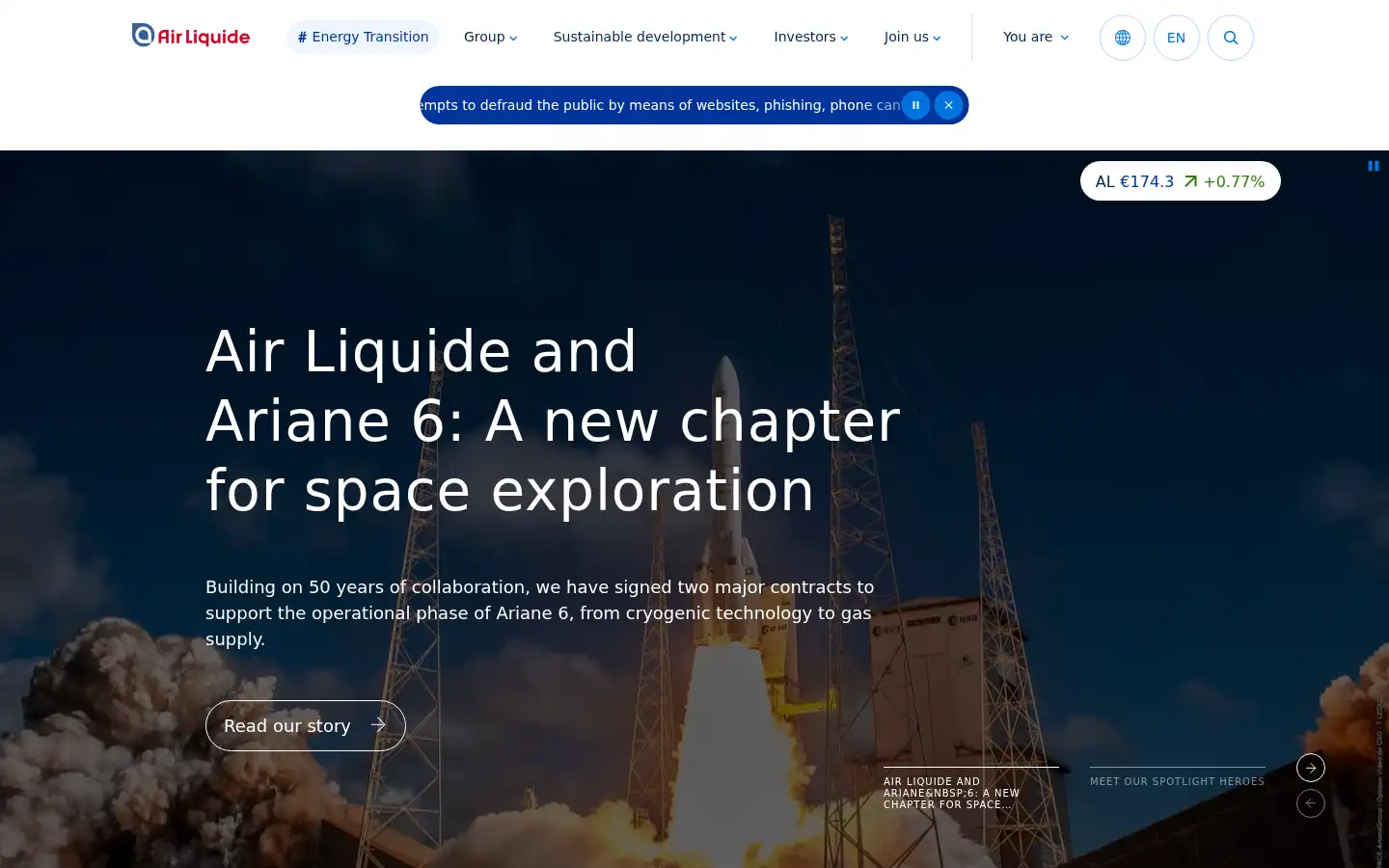Viewport: 1389px width, 868px height.
Task: Expand the Group menu
Action: (x=490, y=37)
